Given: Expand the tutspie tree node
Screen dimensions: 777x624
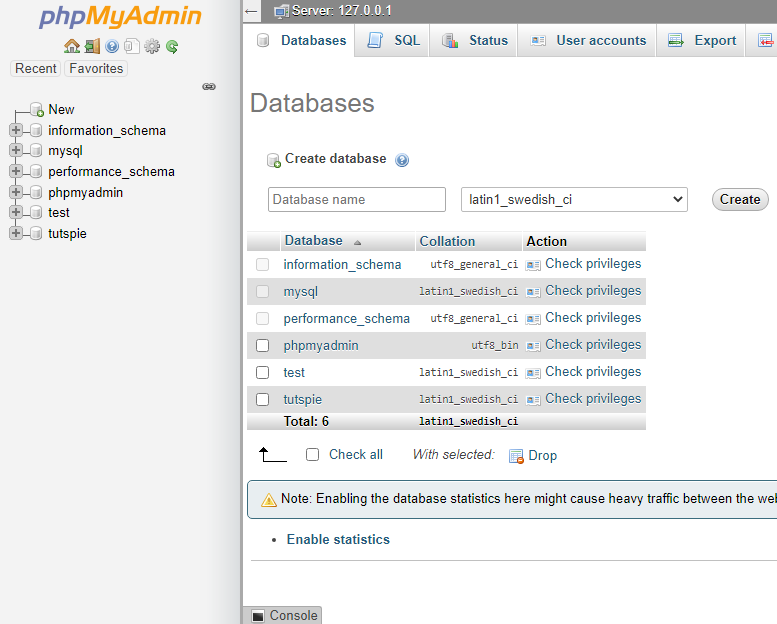Looking at the screenshot, I should pos(16,233).
